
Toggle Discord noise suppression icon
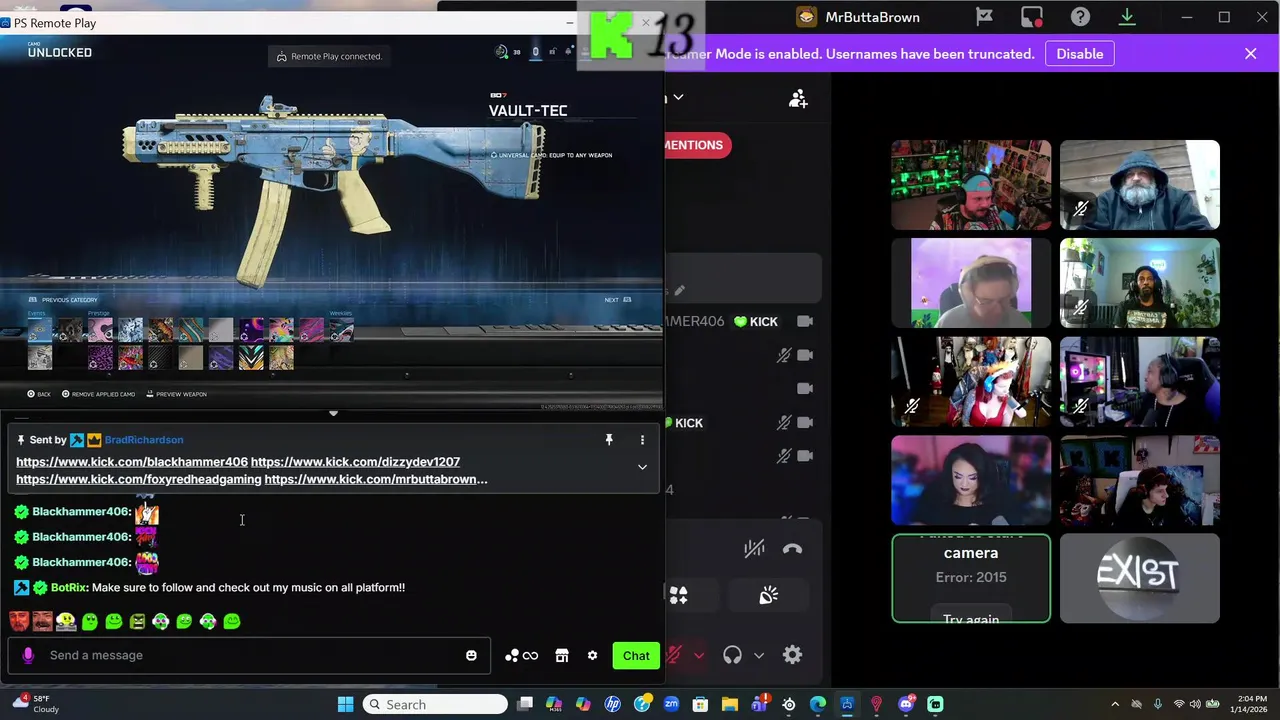click(754, 548)
